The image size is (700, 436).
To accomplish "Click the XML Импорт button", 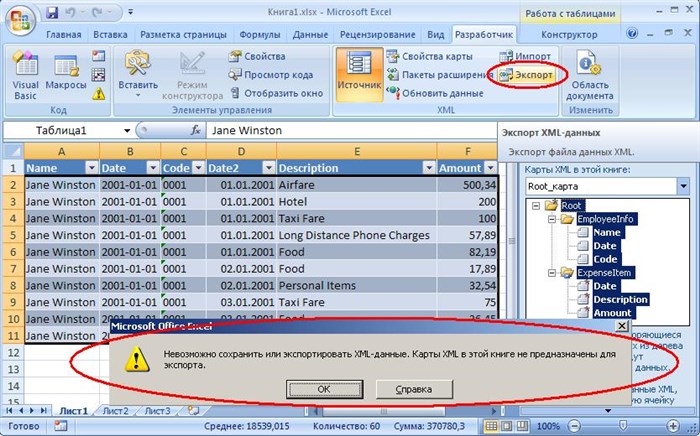I will 525,56.
